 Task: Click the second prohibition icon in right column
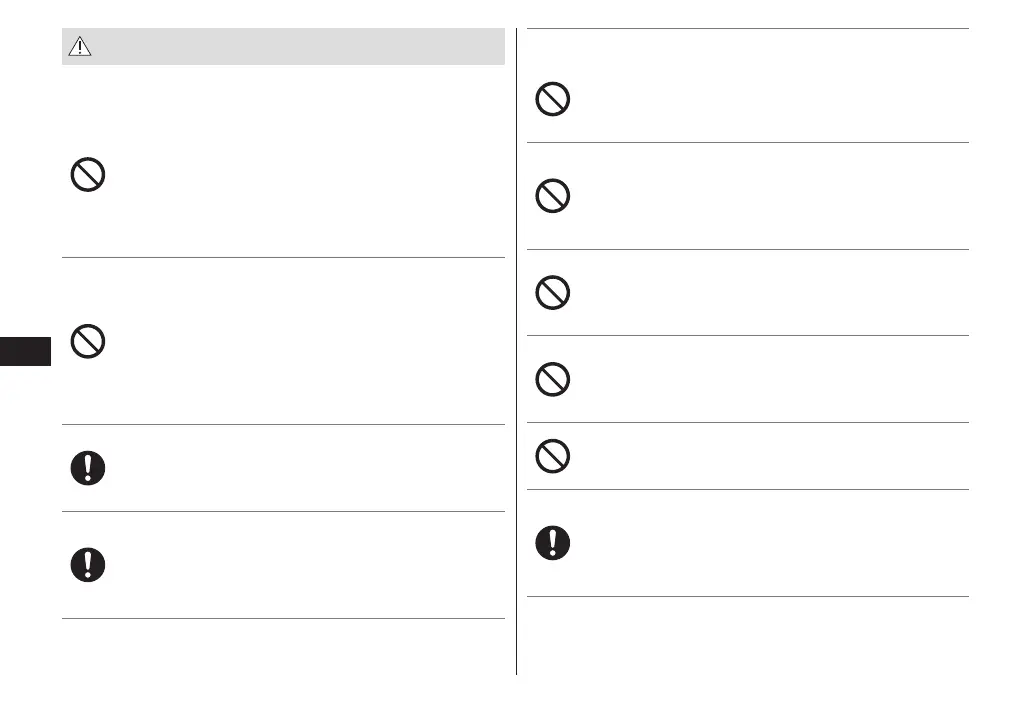pos(553,196)
